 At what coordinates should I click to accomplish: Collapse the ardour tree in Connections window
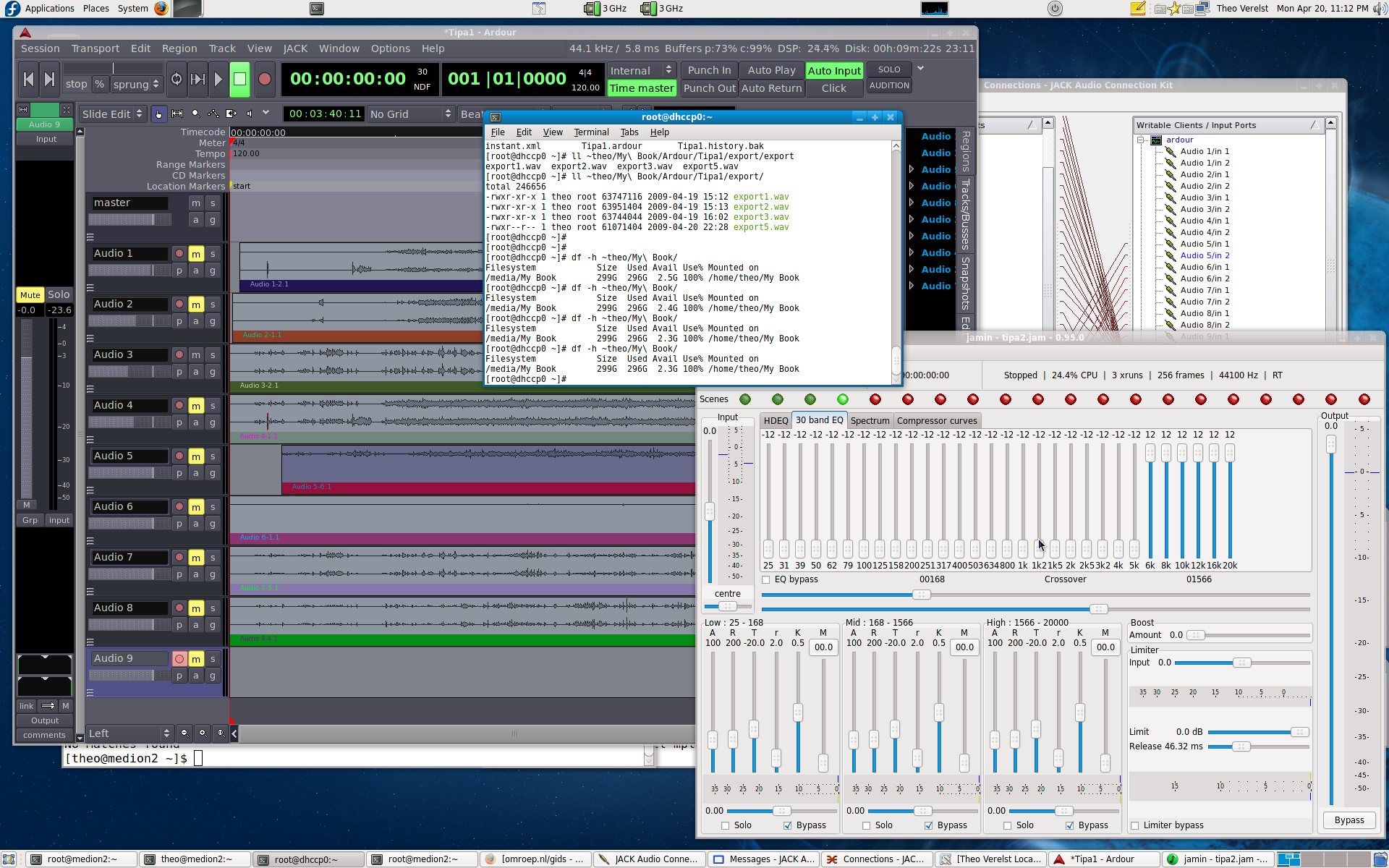pyautogui.click(x=1141, y=140)
